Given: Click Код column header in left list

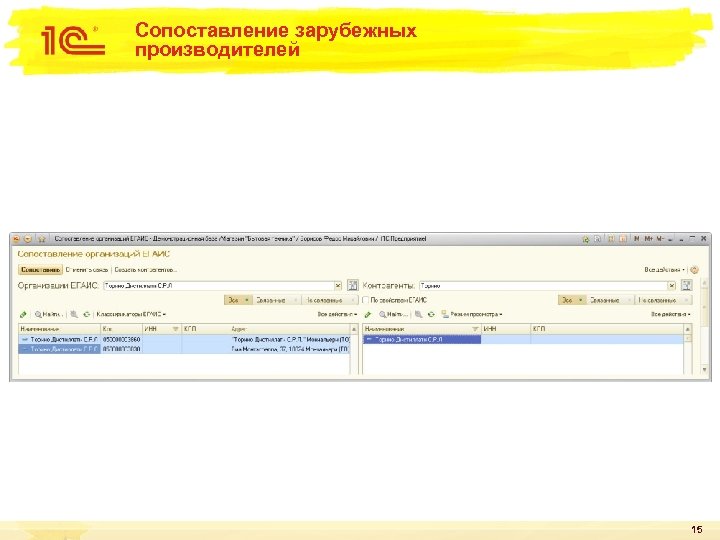Looking at the screenshot, I should tap(121, 329).
